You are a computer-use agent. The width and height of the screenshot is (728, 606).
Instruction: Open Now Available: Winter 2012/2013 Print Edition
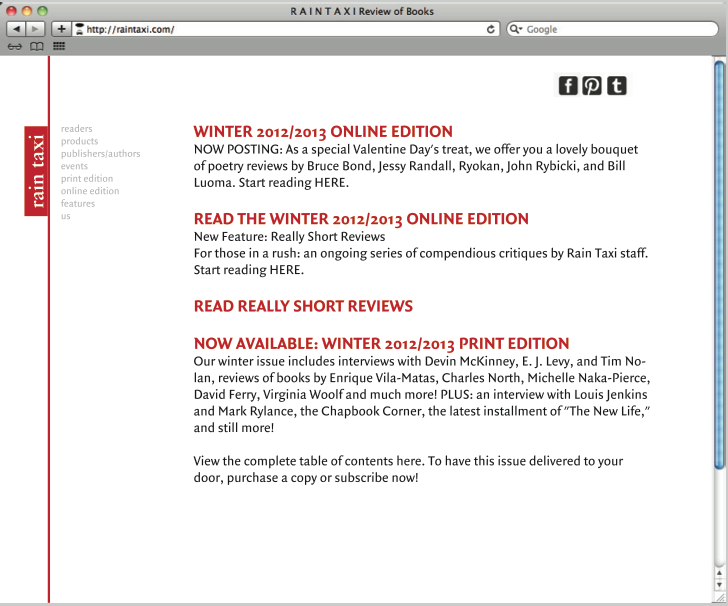[381, 344]
